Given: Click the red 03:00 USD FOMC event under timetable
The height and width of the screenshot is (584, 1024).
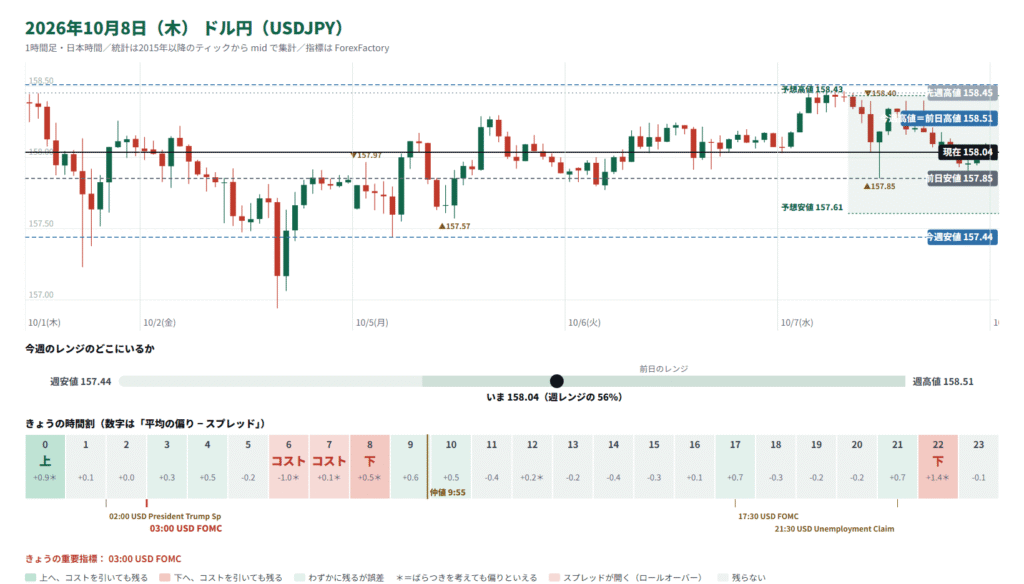Looking at the screenshot, I should pyautogui.click(x=186, y=528).
